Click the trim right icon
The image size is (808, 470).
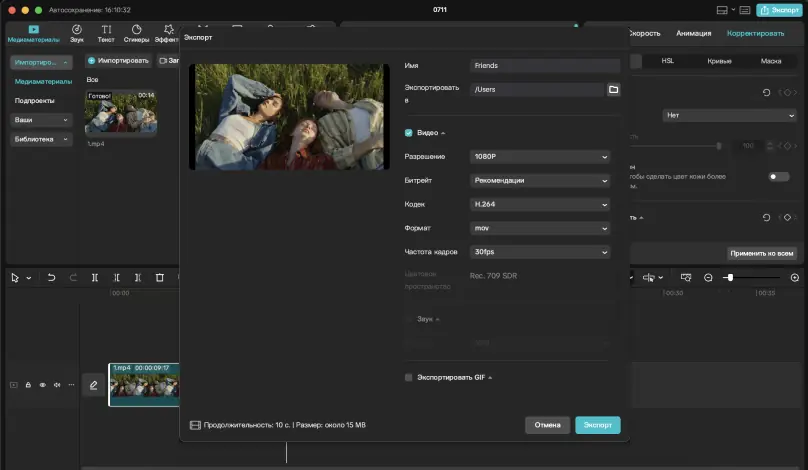click(138, 278)
